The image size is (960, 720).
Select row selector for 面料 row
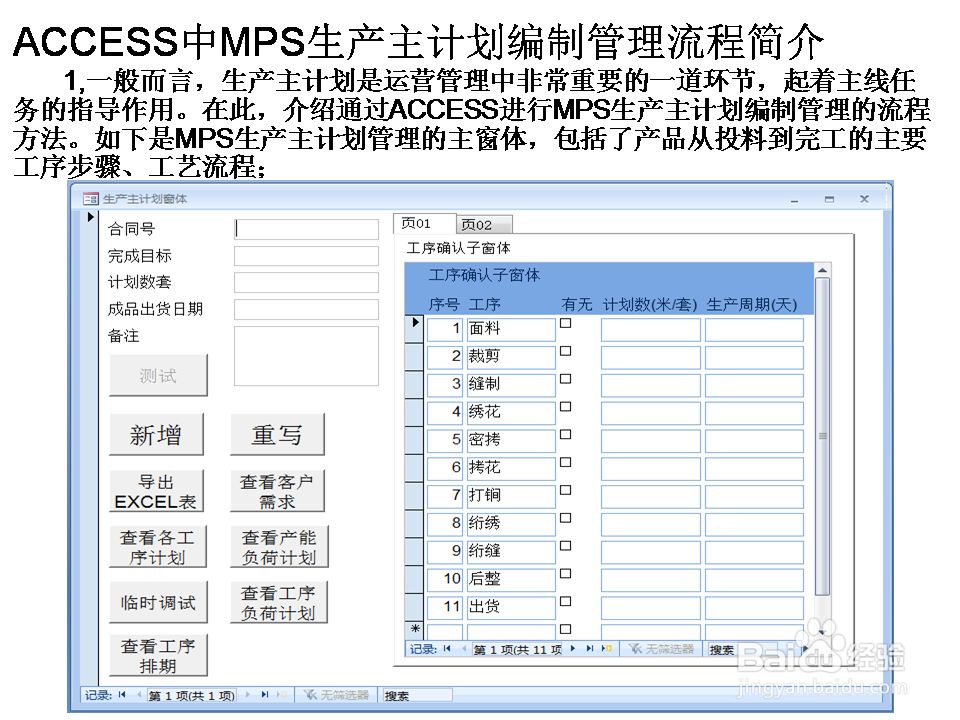pyautogui.click(x=414, y=328)
